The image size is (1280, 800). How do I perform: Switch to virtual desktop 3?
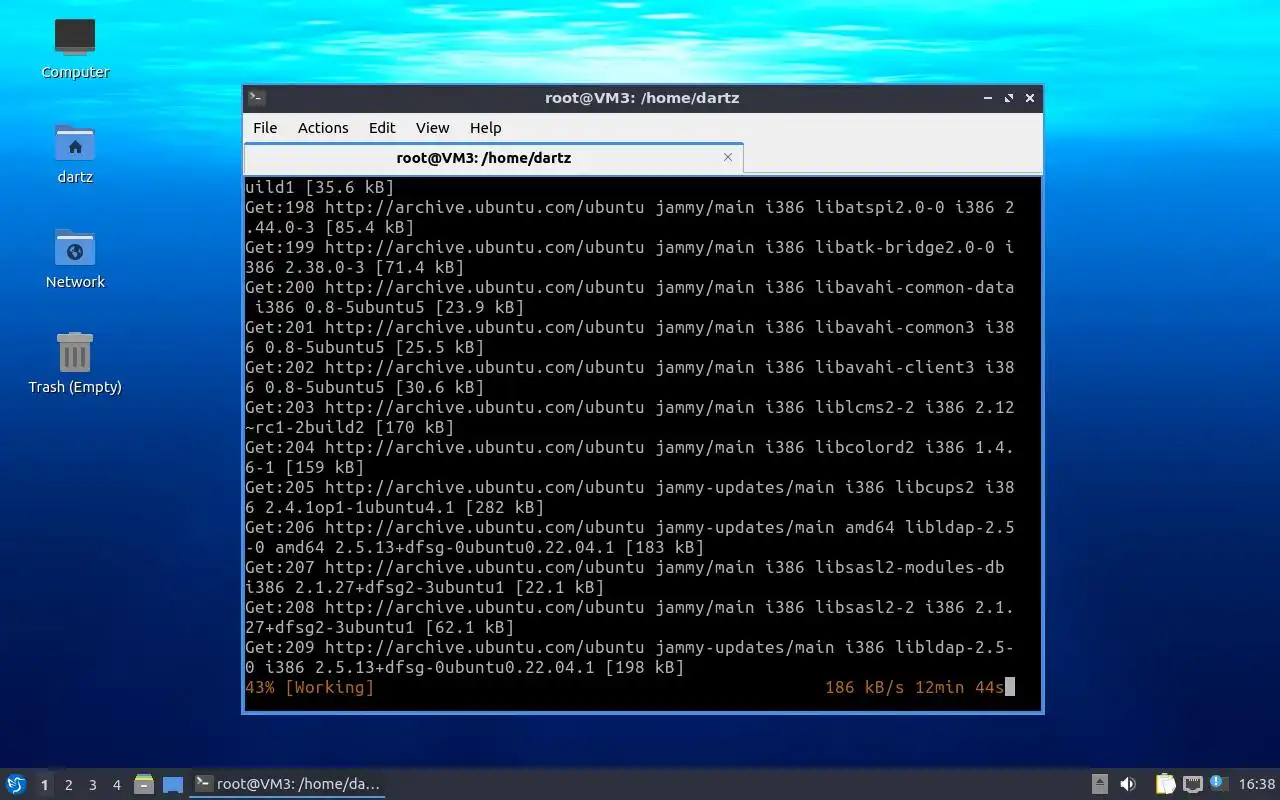92,785
